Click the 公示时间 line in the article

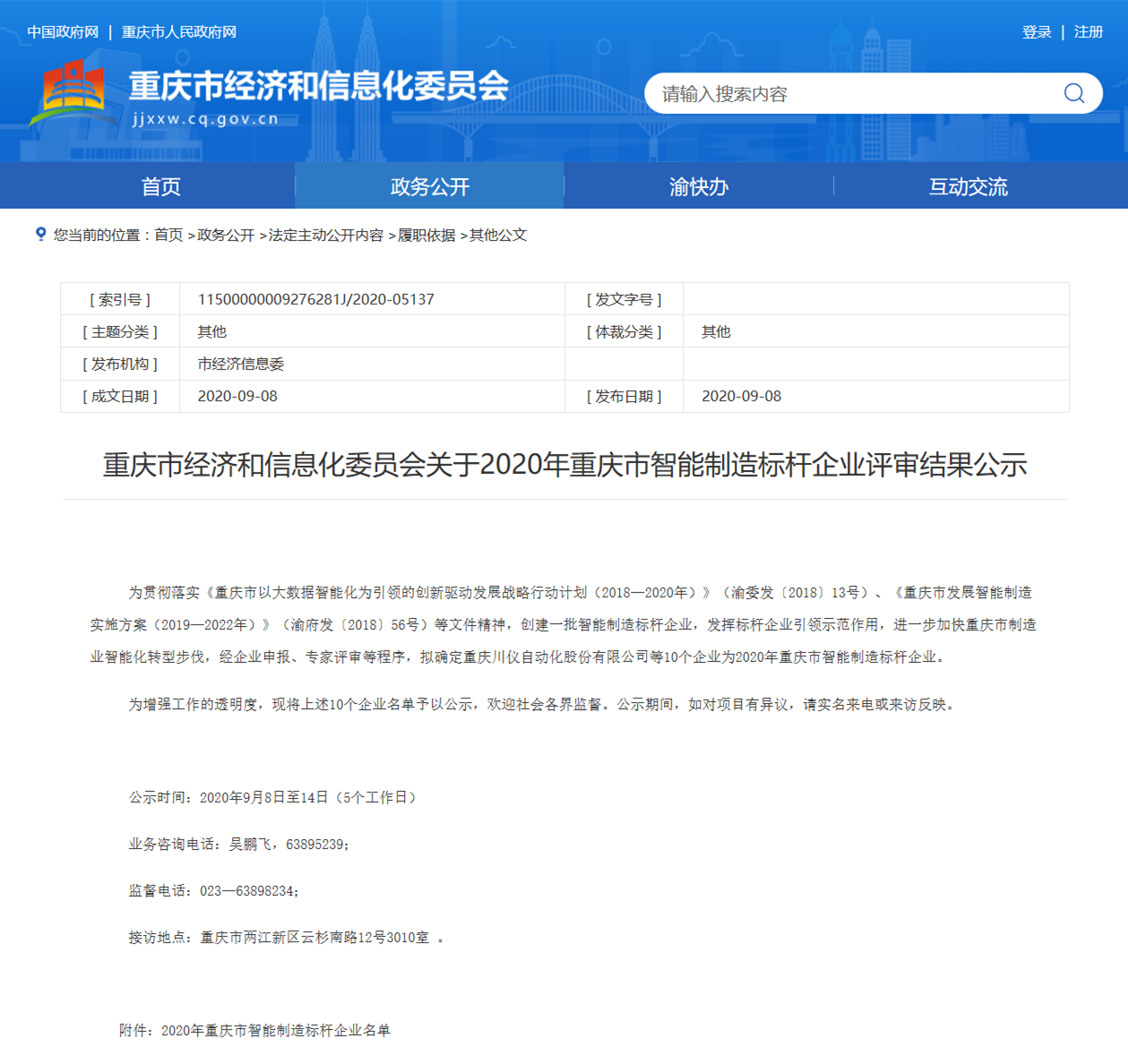point(274,797)
